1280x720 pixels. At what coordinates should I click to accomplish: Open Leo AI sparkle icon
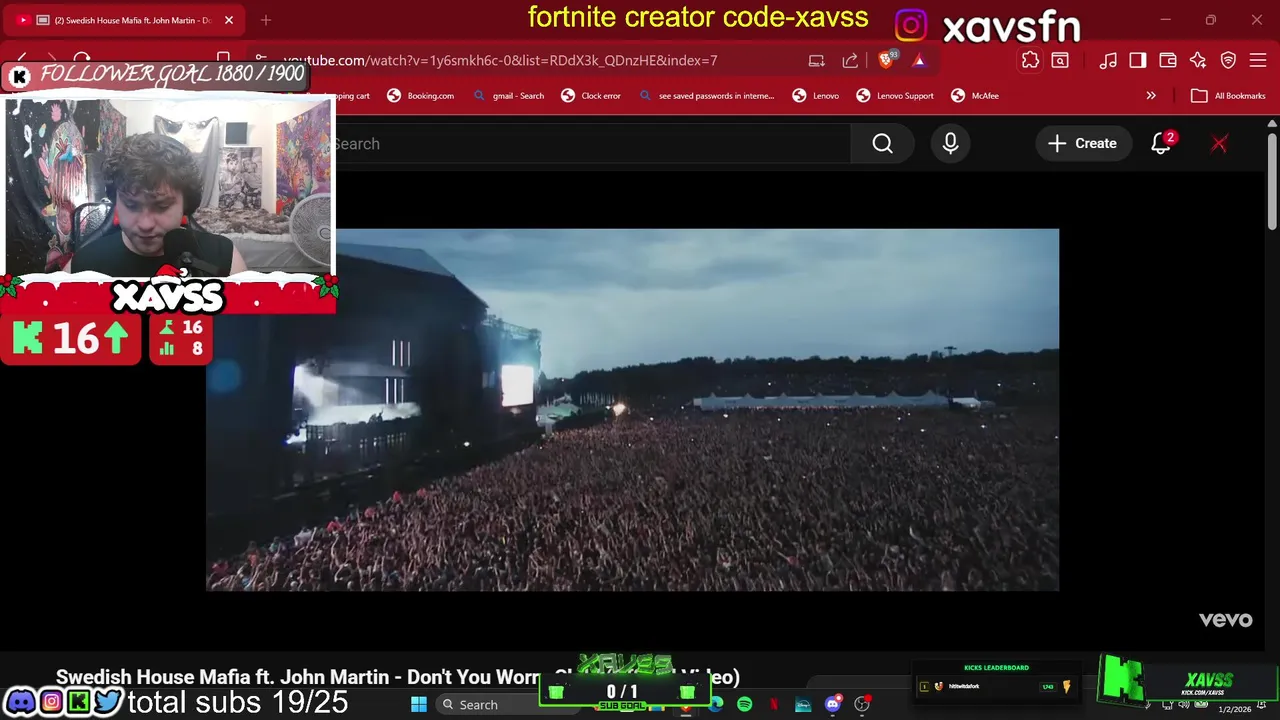pyautogui.click(x=1198, y=61)
